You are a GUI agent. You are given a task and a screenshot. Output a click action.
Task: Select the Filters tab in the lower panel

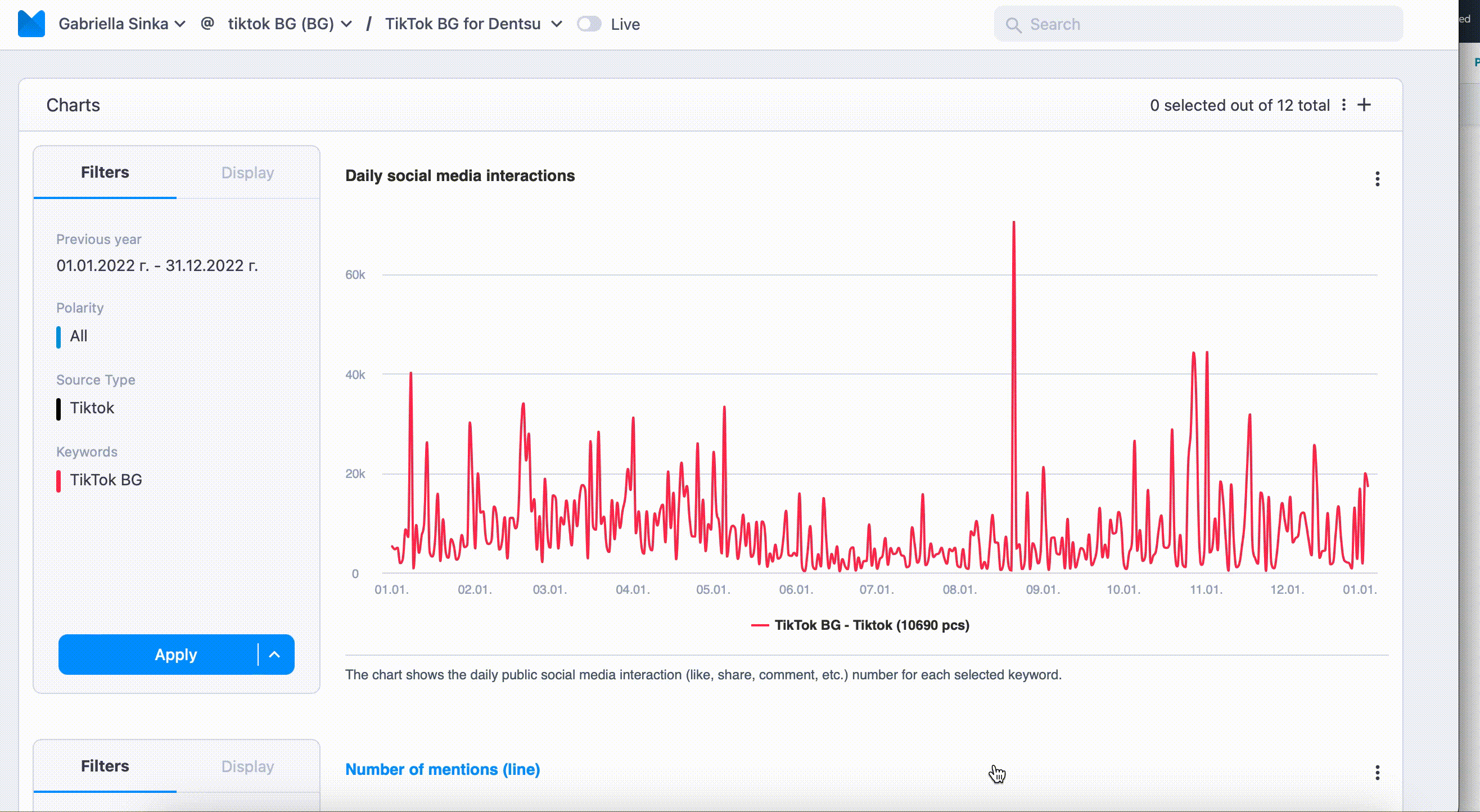click(x=105, y=765)
